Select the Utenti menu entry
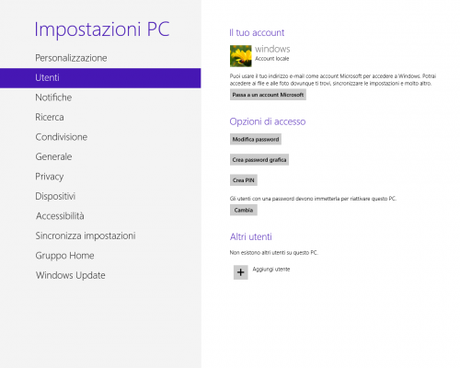The width and height of the screenshot is (460, 368). point(100,78)
